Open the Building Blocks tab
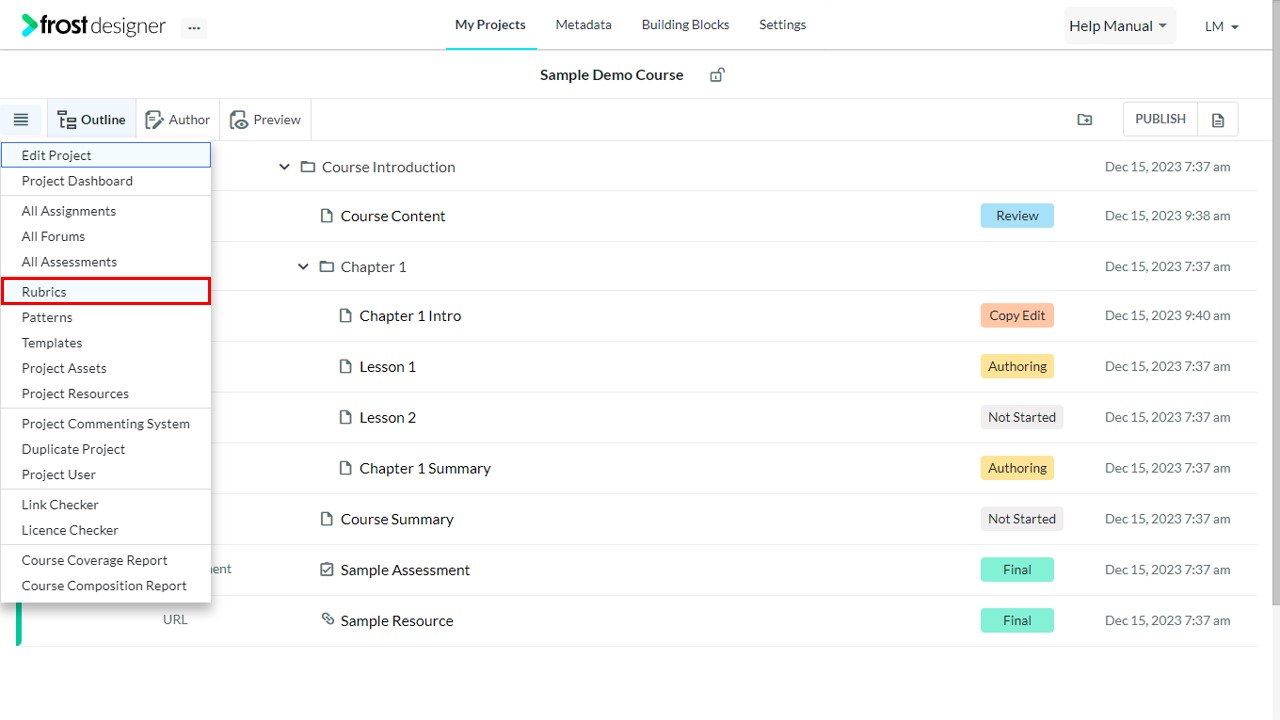This screenshot has height=720, width=1280. 685,25
